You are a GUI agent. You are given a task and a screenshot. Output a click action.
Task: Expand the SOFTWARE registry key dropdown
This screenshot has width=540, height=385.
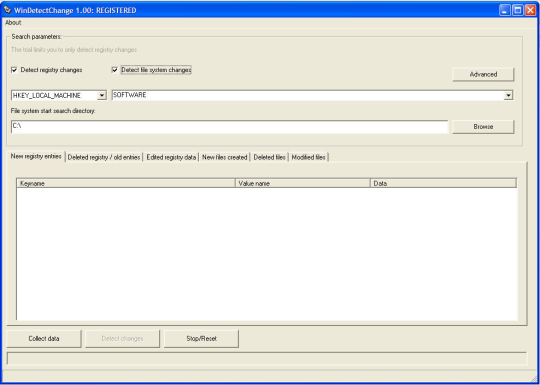coord(508,95)
